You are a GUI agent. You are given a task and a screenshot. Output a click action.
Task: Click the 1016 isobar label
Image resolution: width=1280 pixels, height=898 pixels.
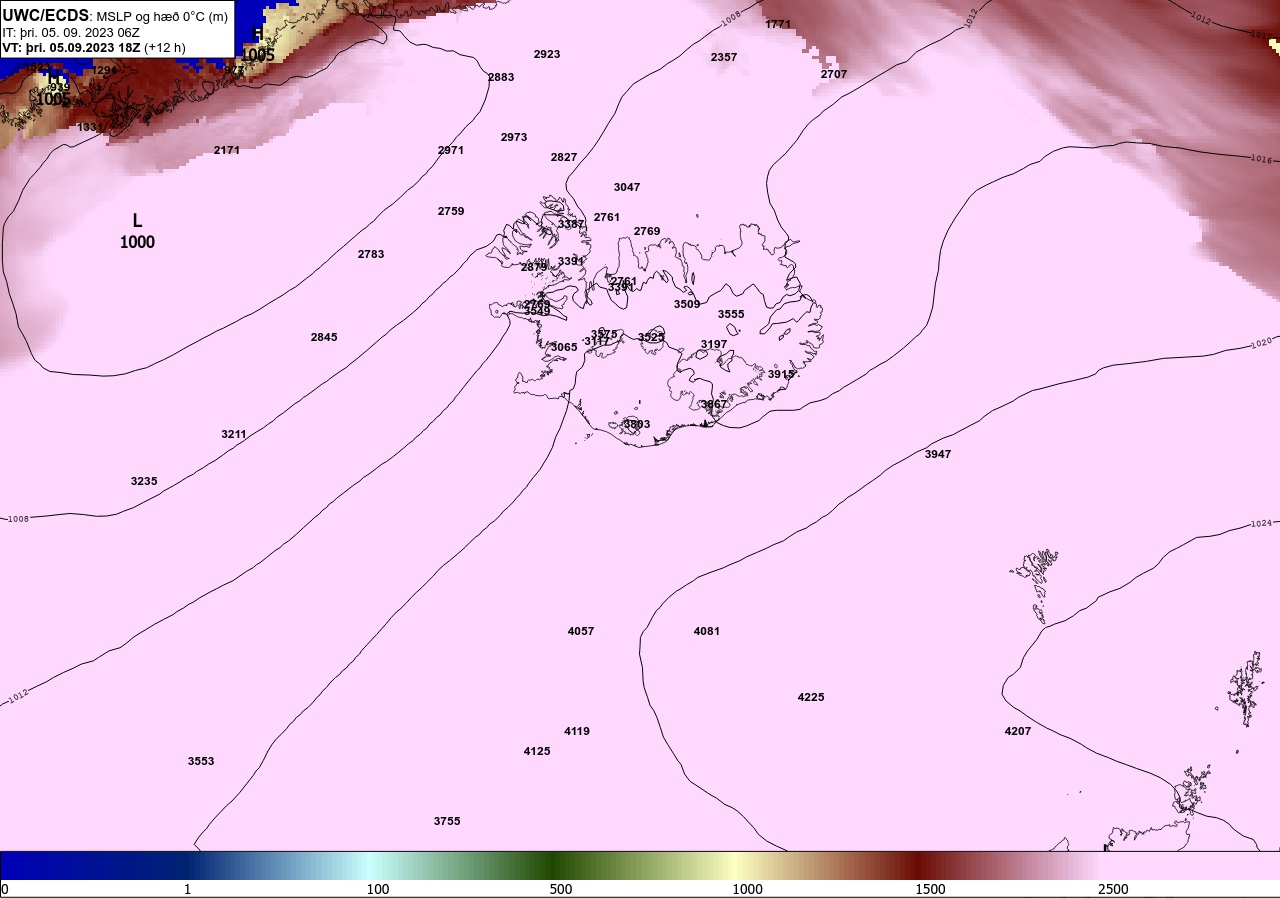click(x=1263, y=160)
